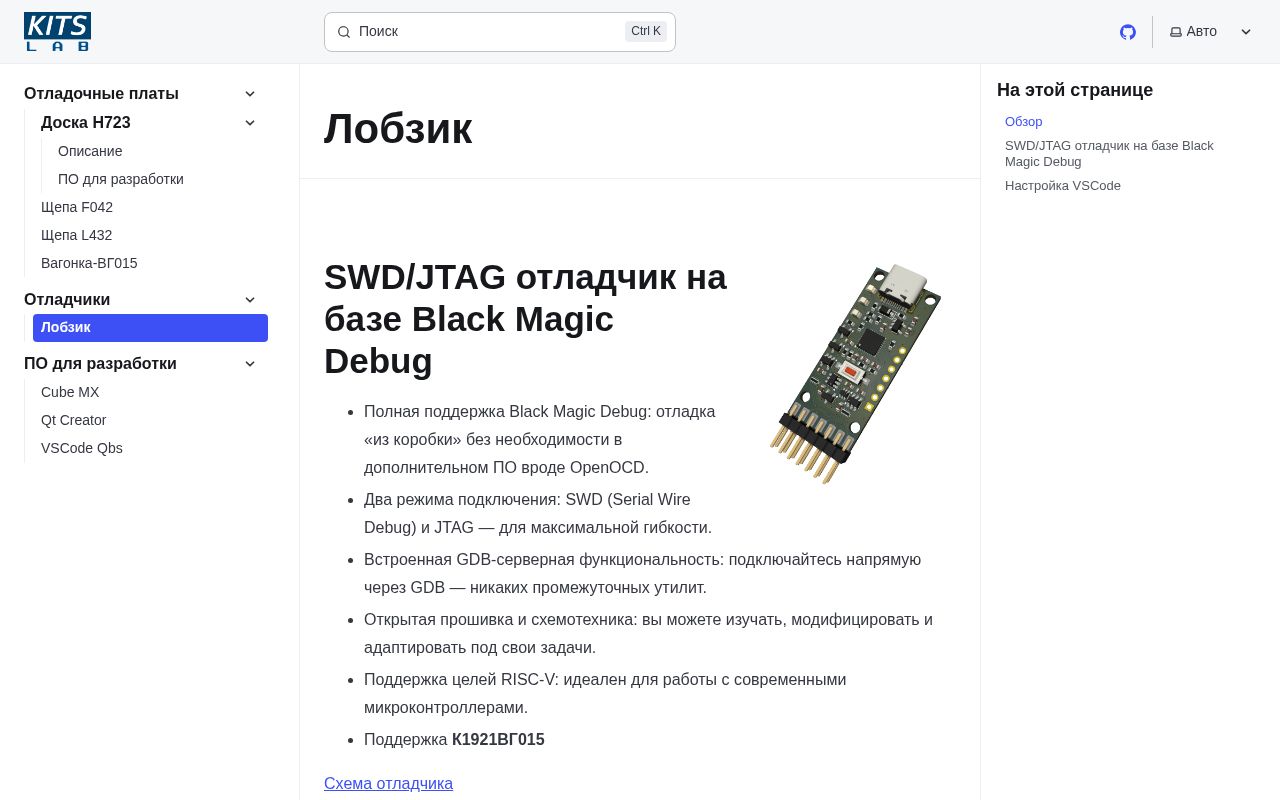Image resolution: width=1280 pixels, height=800 pixels.
Task: Open ПО для разработки under Доска H723
Action: tap(121, 179)
